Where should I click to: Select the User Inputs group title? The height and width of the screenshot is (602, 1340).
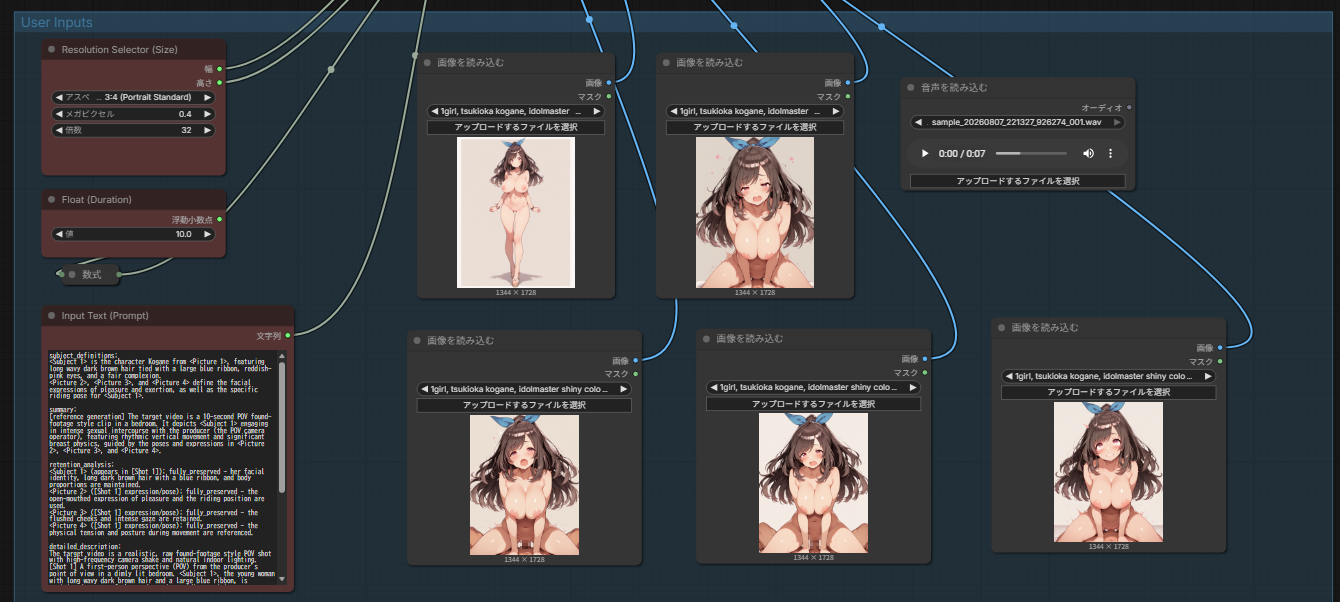pyautogui.click(x=57, y=22)
